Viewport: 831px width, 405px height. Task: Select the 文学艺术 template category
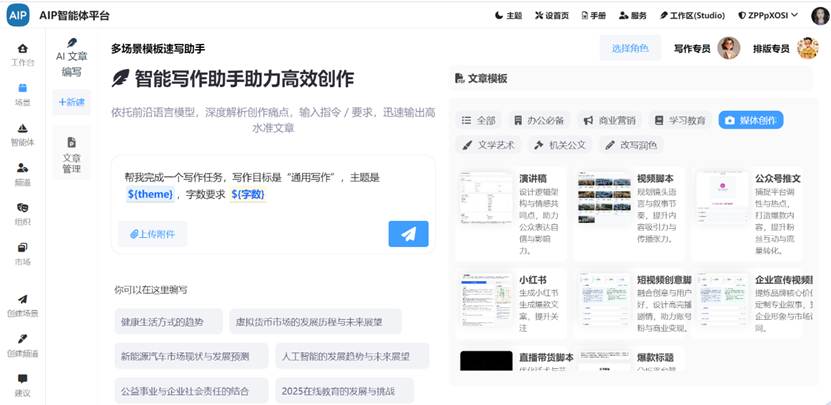[488, 145]
